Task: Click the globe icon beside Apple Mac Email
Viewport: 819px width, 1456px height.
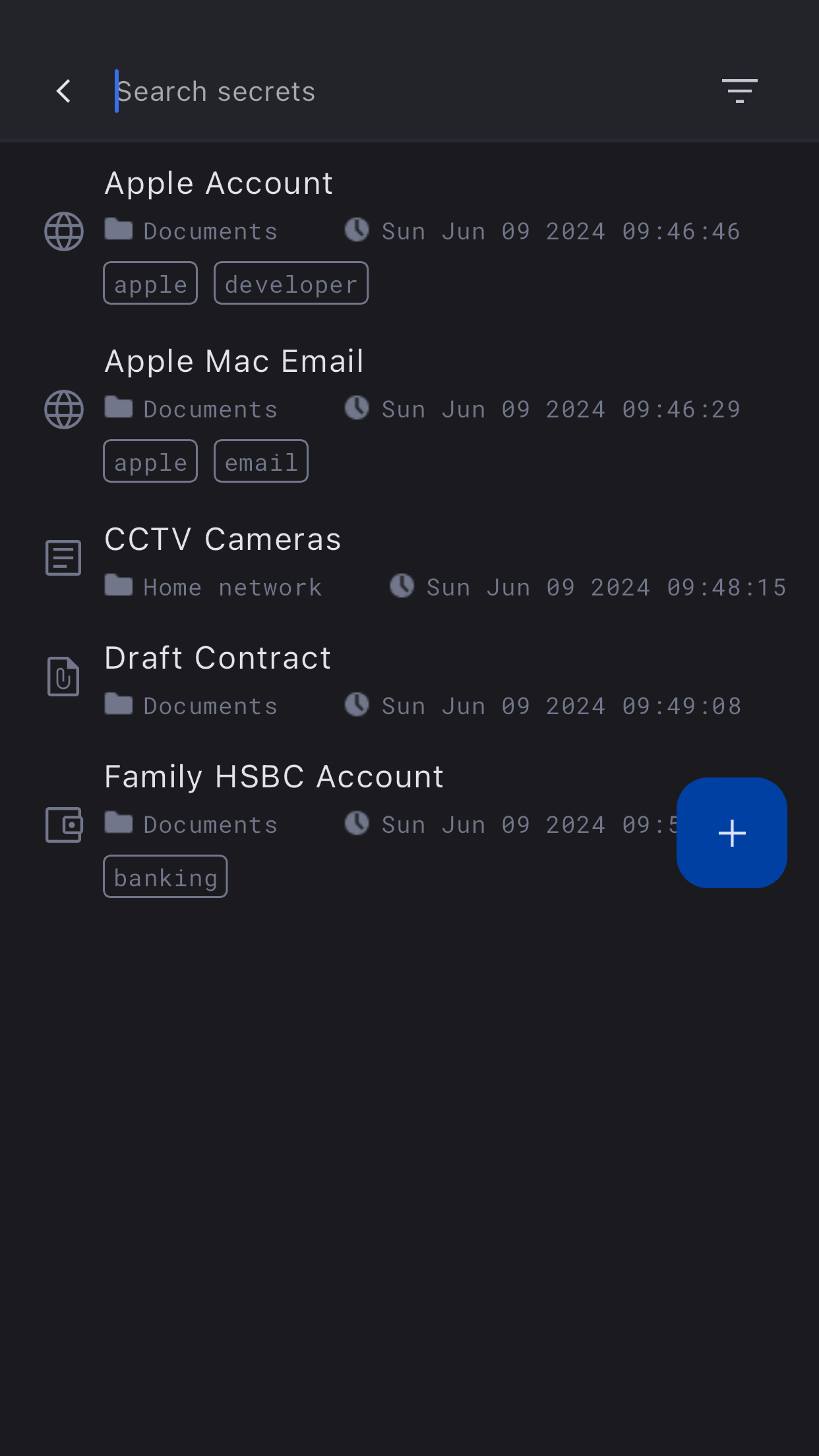Action: 64,409
